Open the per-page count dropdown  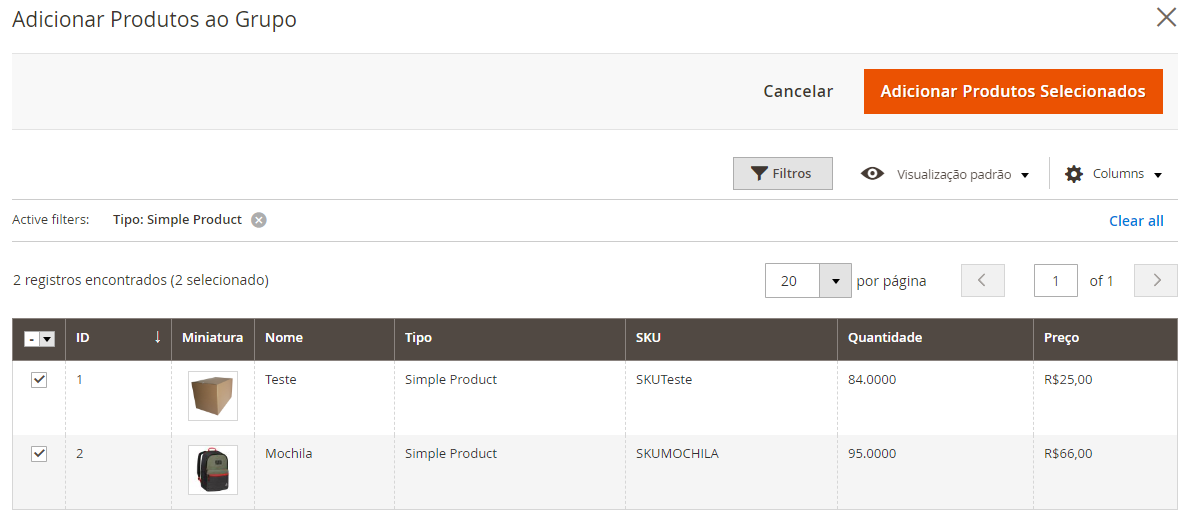(x=836, y=280)
